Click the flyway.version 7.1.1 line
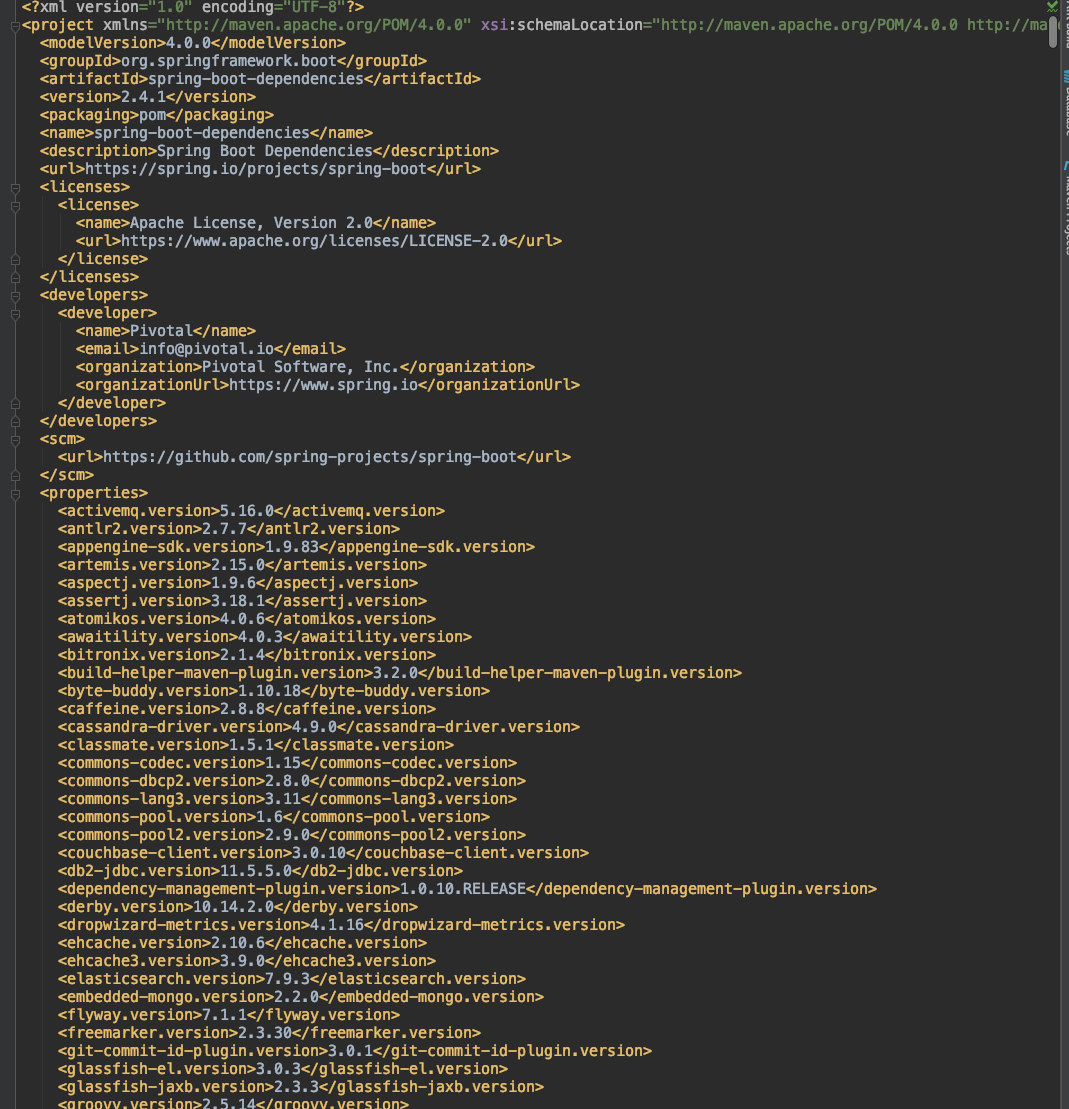Viewport: 1069px width, 1109px height. [x=229, y=1016]
